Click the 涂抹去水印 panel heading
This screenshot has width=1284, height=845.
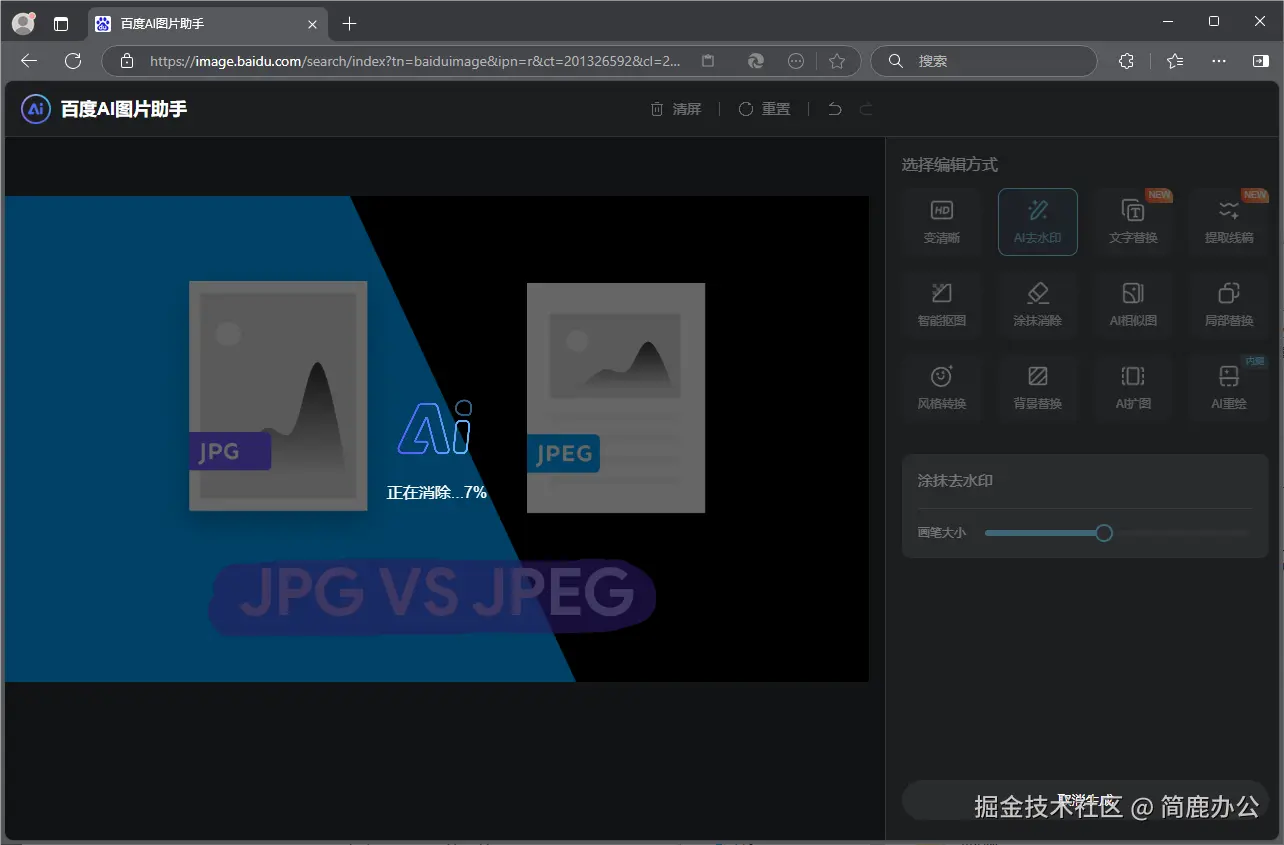coord(955,481)
